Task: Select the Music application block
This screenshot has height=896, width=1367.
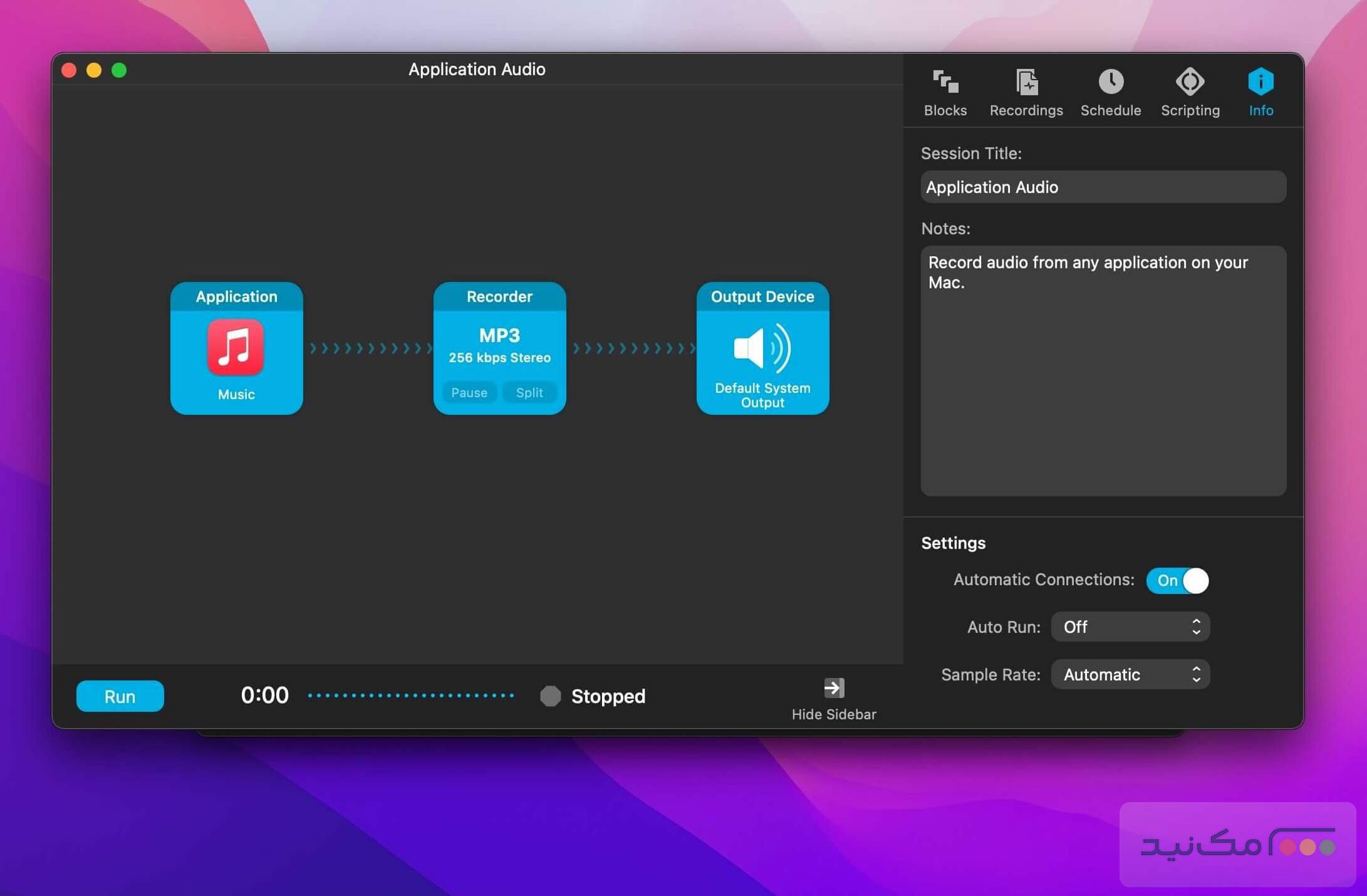Action: [236, 349]
